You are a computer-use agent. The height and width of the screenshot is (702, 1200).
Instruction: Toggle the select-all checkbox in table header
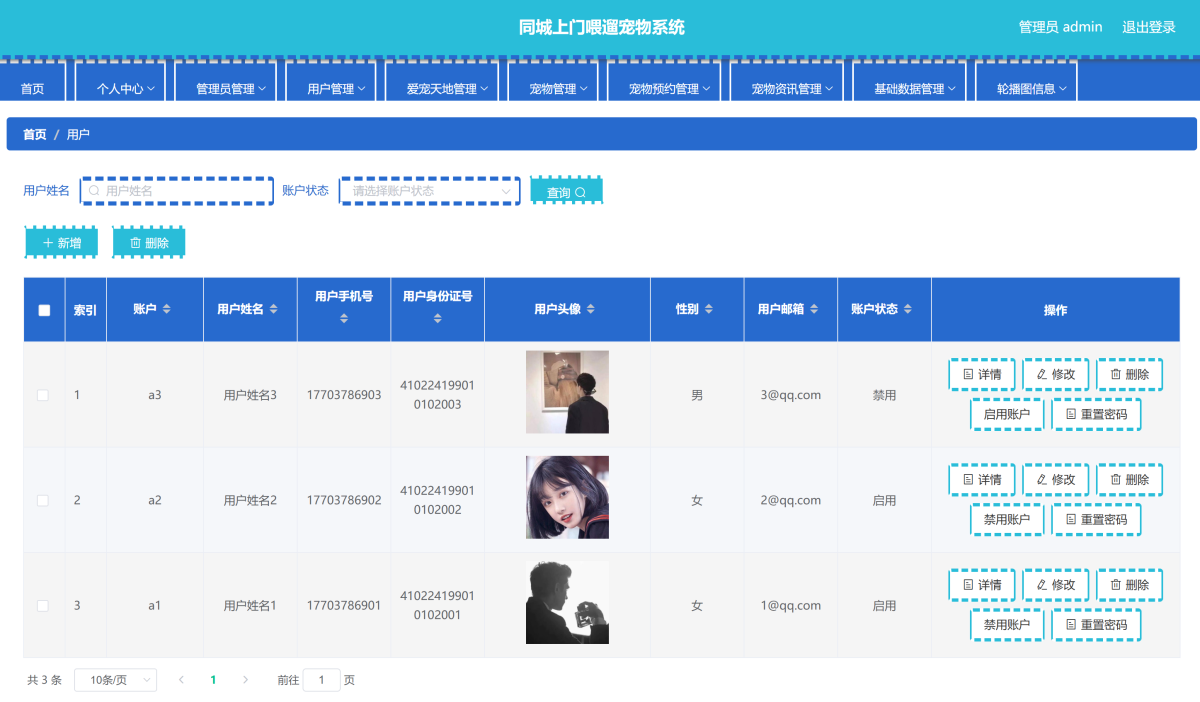(x=44, y=310)
